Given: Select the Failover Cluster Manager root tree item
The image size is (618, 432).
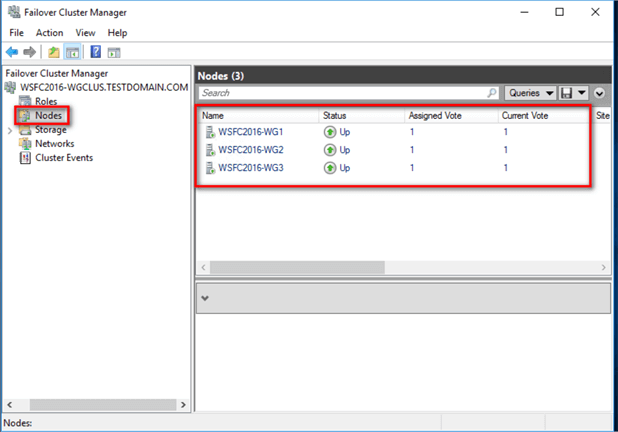Looking at the screenshot, I should [x=57, y=73].
